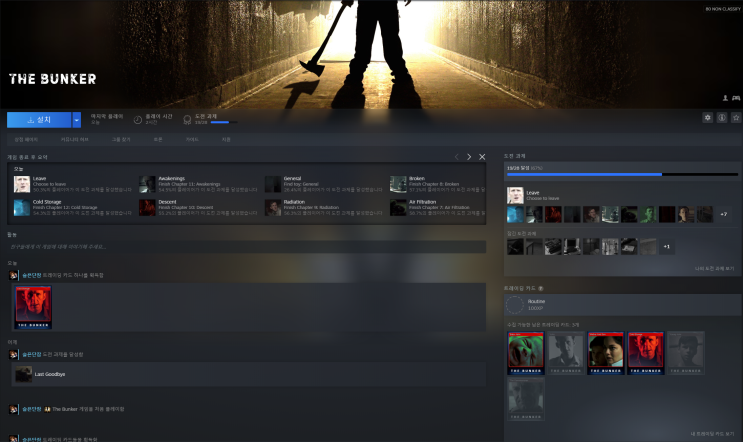
Task: Click the controller icon on the banner
Action: (x=736, y=98)
